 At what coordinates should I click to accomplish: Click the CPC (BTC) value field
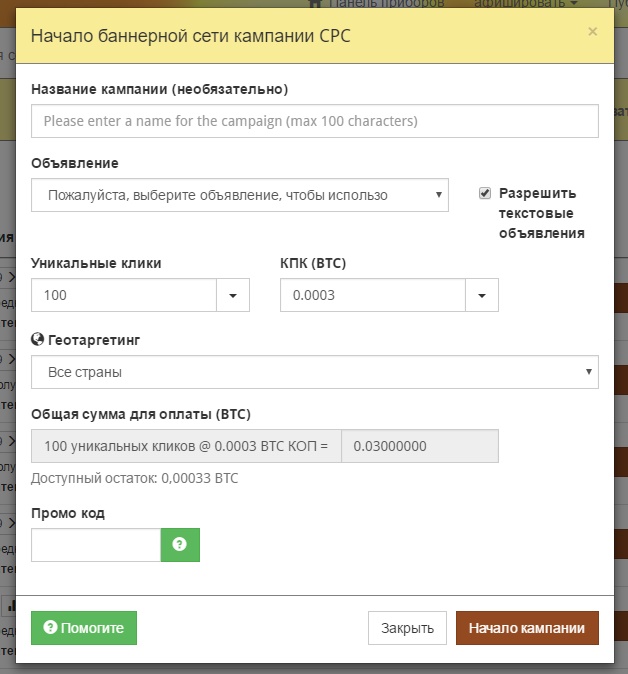click(372, 296)
